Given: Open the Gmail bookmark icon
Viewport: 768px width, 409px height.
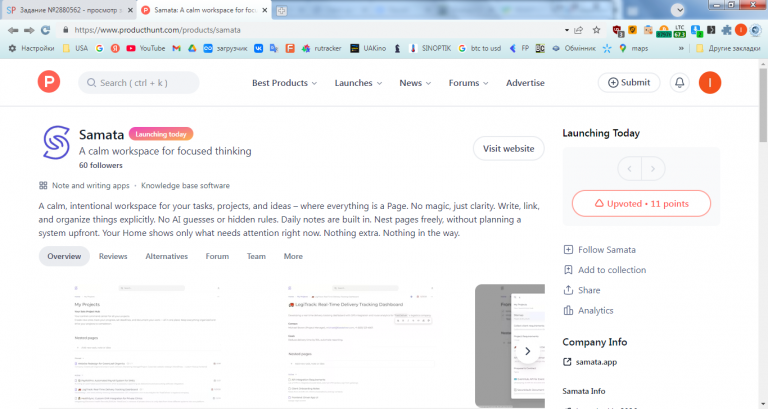Looking at the screenshot, I should point(176,48).
